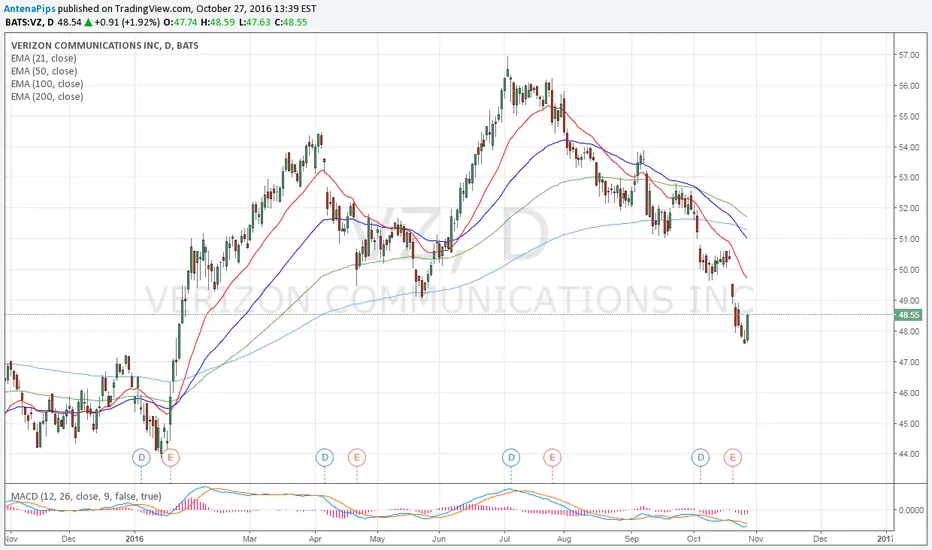Viewport: 932px width, 550px height.
Task: Show the dividend D marker in early October
Action: point(701,457)
